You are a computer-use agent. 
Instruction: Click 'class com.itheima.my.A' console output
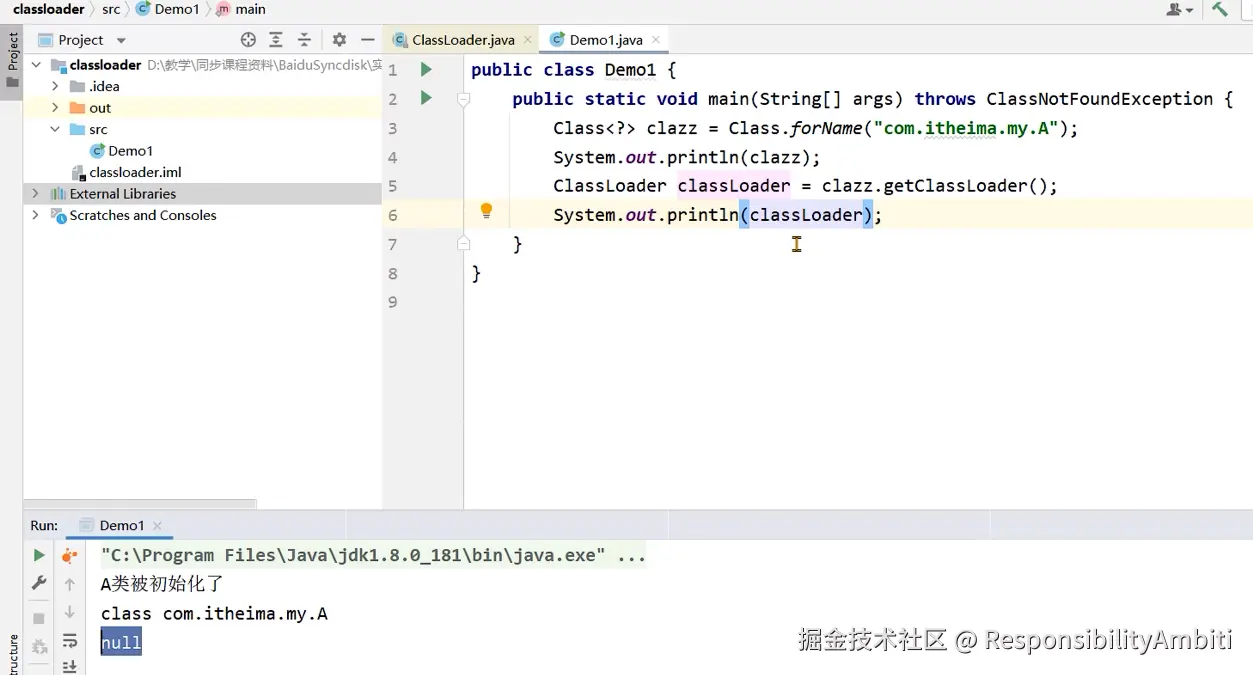click(x=214, y=613)
